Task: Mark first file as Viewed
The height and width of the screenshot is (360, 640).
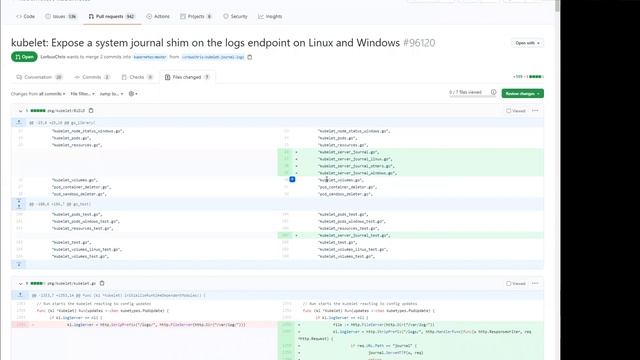Action: click(516, 111)
